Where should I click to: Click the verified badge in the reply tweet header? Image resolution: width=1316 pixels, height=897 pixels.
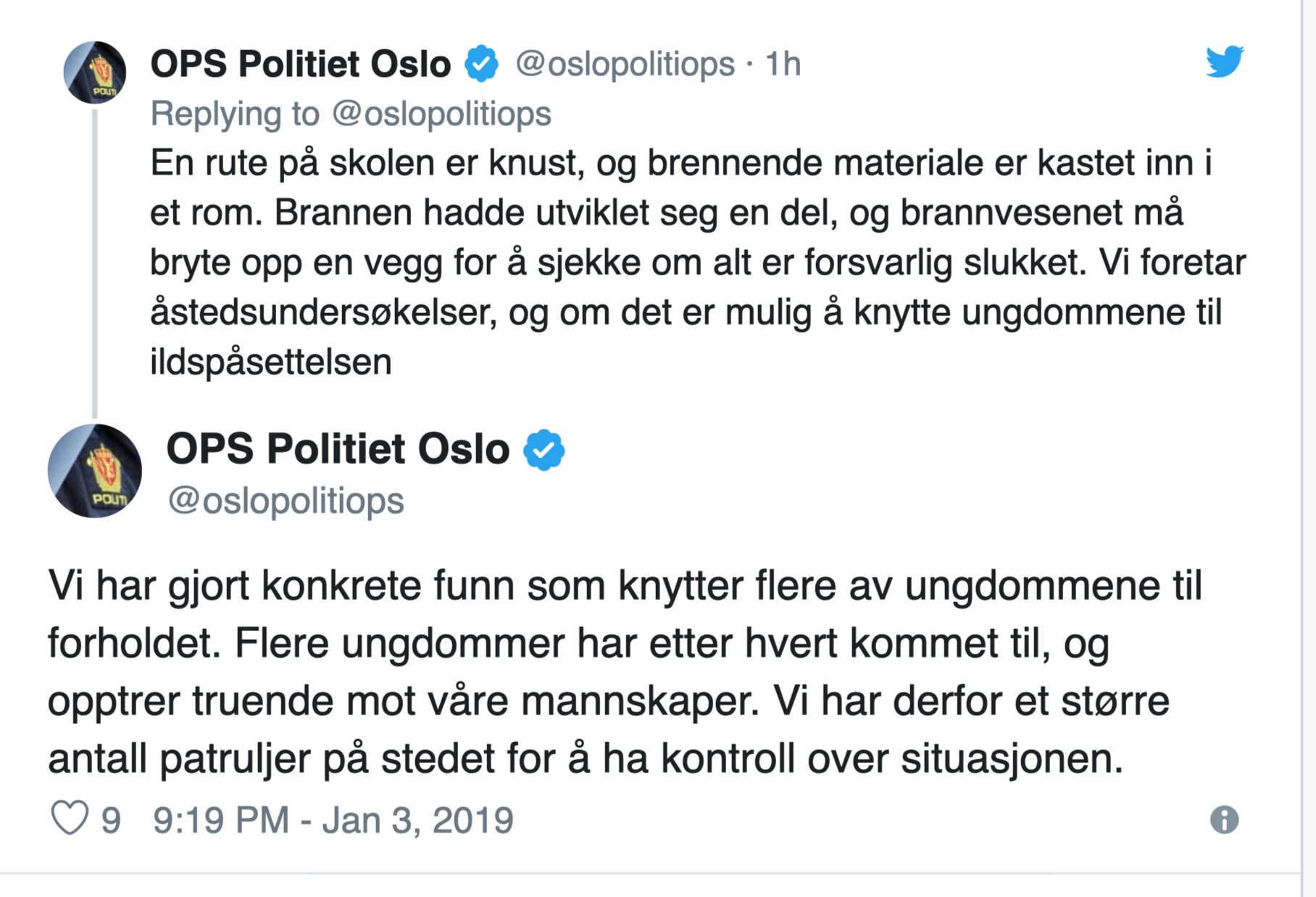pyautogui.click(x=482, y=63)
